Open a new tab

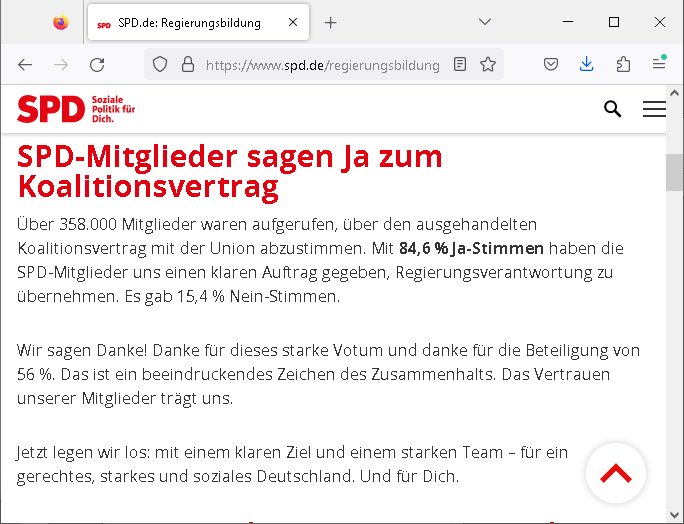(331, 22)
